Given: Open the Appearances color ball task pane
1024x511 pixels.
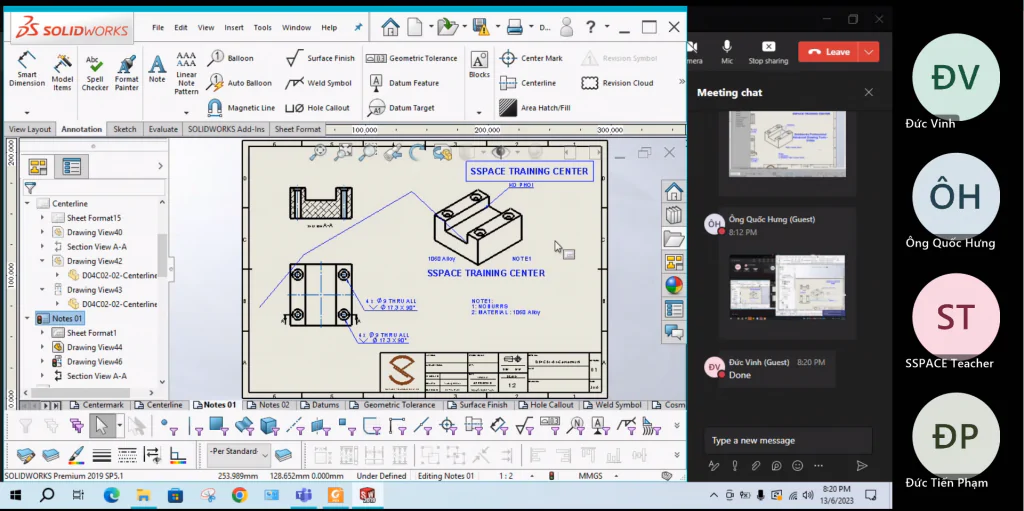Looking at the screenshot, I should pyautogui.click(x=674, y=286).
